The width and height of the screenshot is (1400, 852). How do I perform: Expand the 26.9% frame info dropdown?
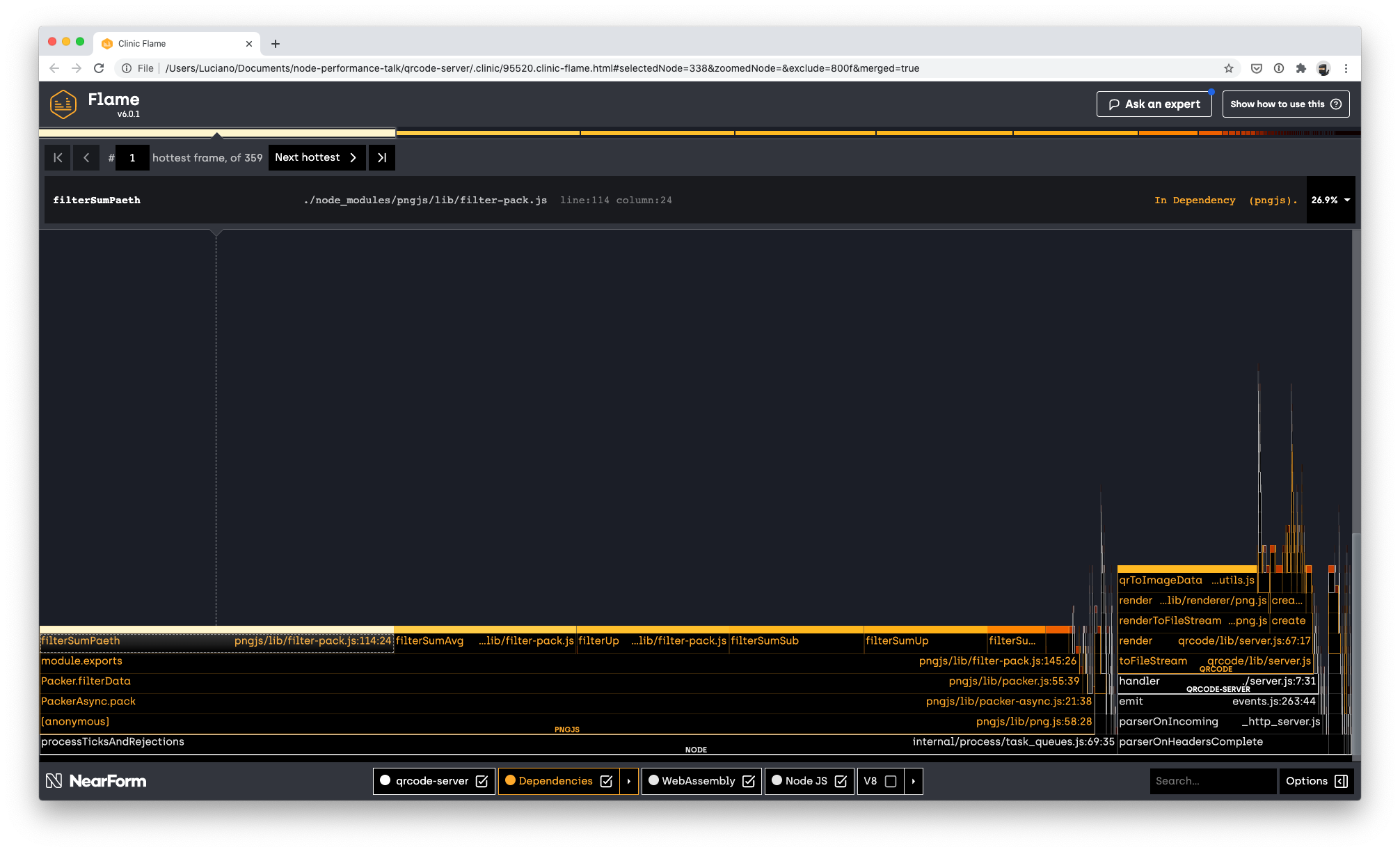(1330, 200)
